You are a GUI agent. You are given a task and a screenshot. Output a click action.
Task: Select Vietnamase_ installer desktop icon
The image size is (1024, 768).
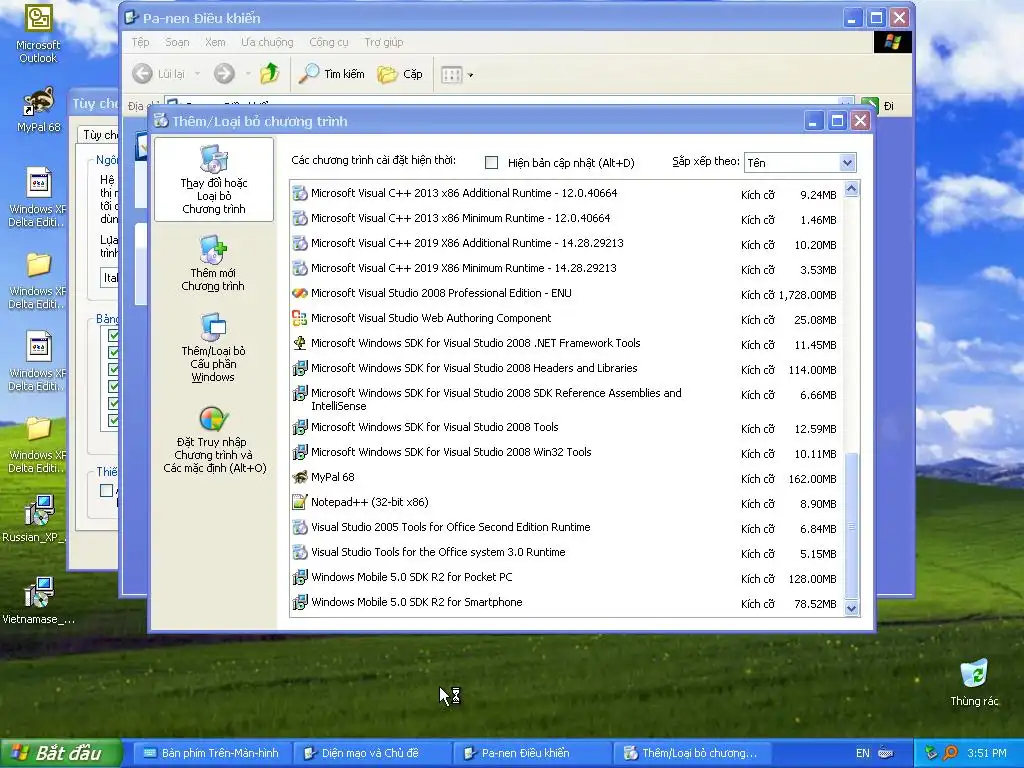38,601
